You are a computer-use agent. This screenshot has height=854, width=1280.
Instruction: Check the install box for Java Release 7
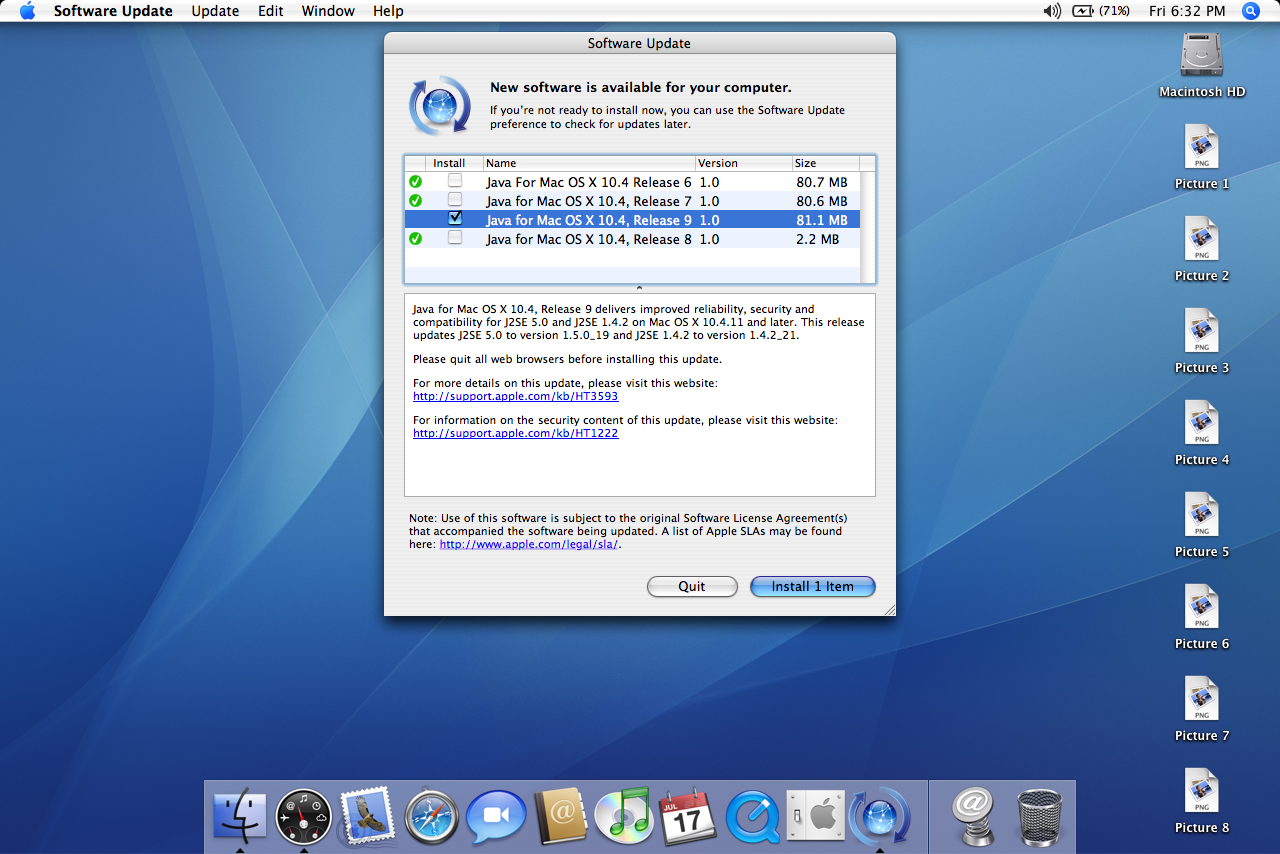(x=455, y=200)
